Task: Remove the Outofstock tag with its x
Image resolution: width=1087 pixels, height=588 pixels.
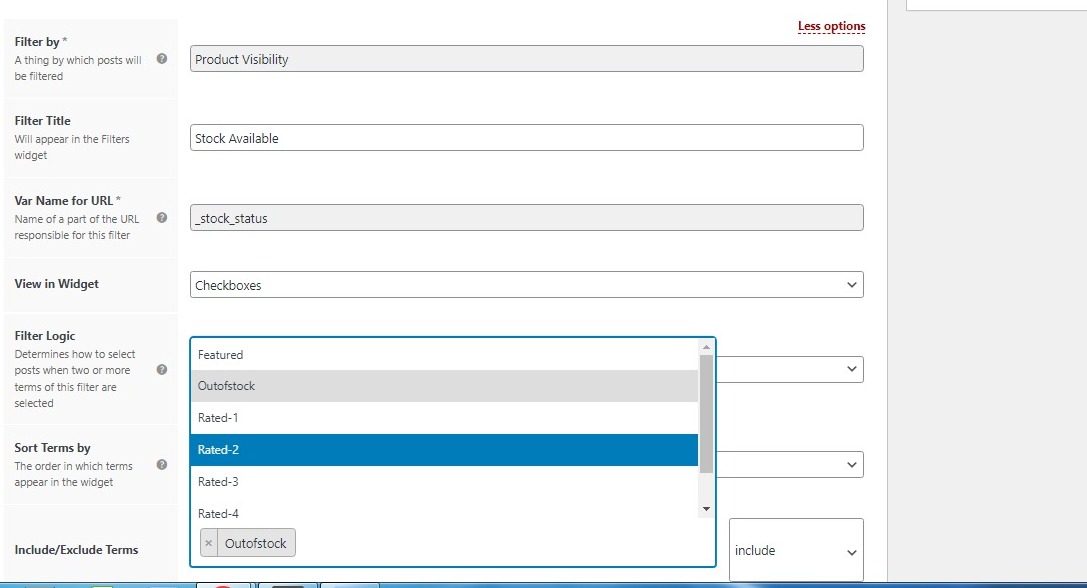Action: click(208, 543)
